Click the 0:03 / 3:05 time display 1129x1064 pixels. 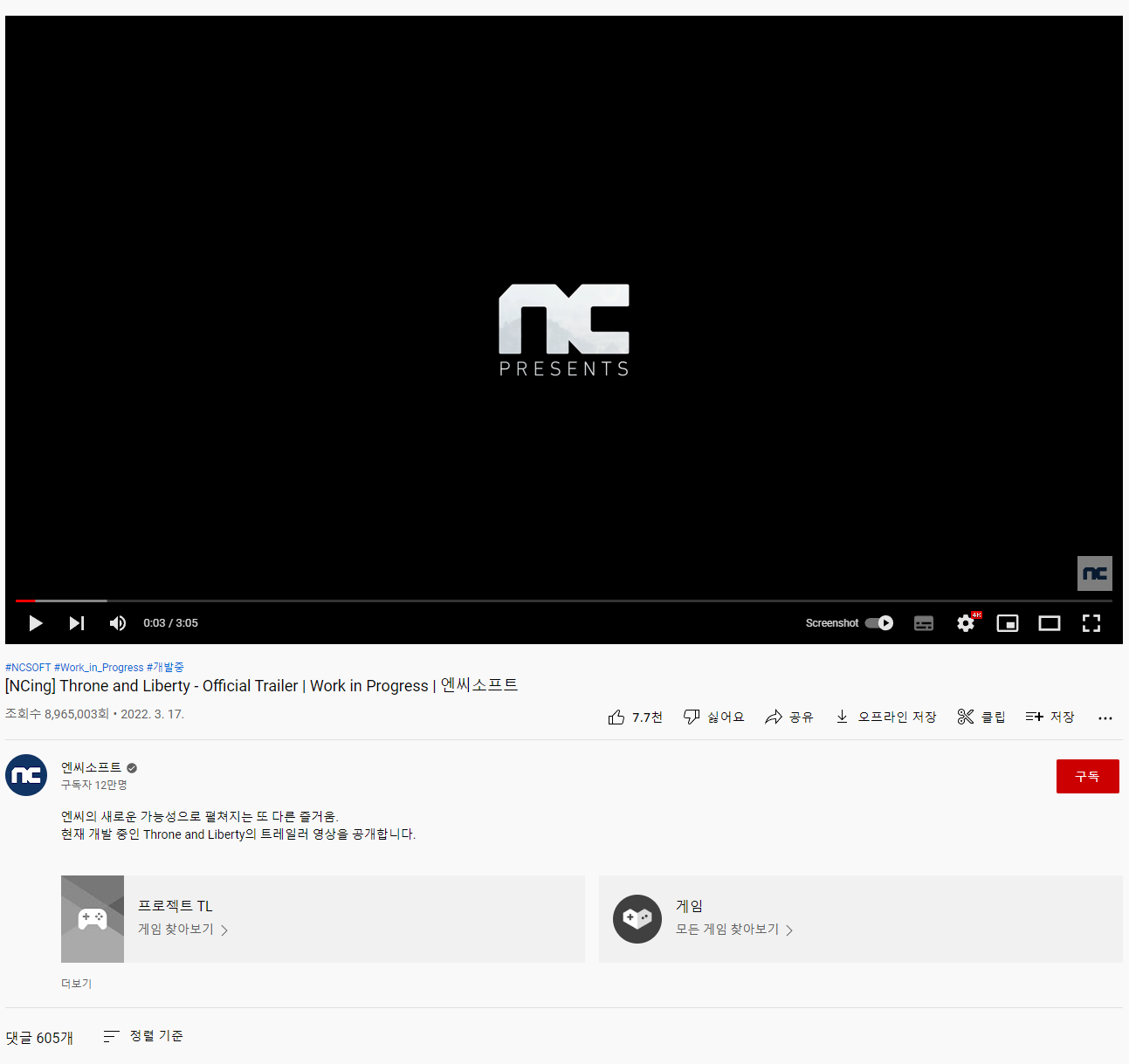(170, 623)
